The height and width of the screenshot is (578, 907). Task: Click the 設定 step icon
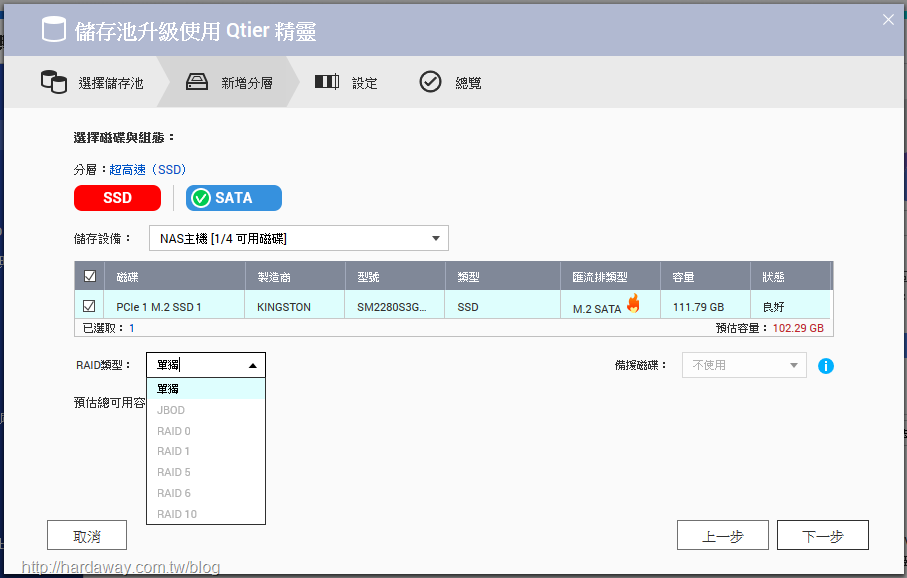point(327,82)
